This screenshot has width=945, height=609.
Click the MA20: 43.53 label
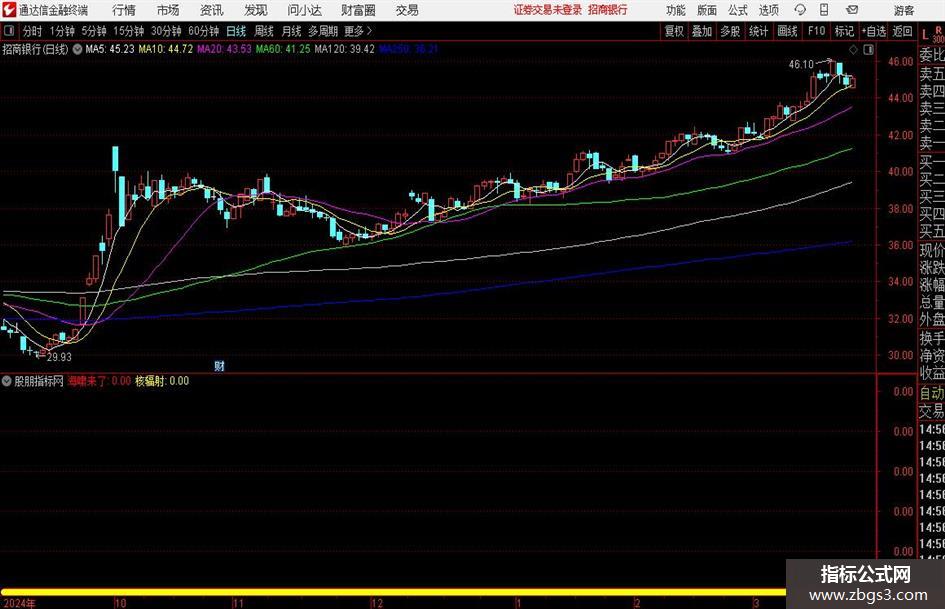point(224,49)
